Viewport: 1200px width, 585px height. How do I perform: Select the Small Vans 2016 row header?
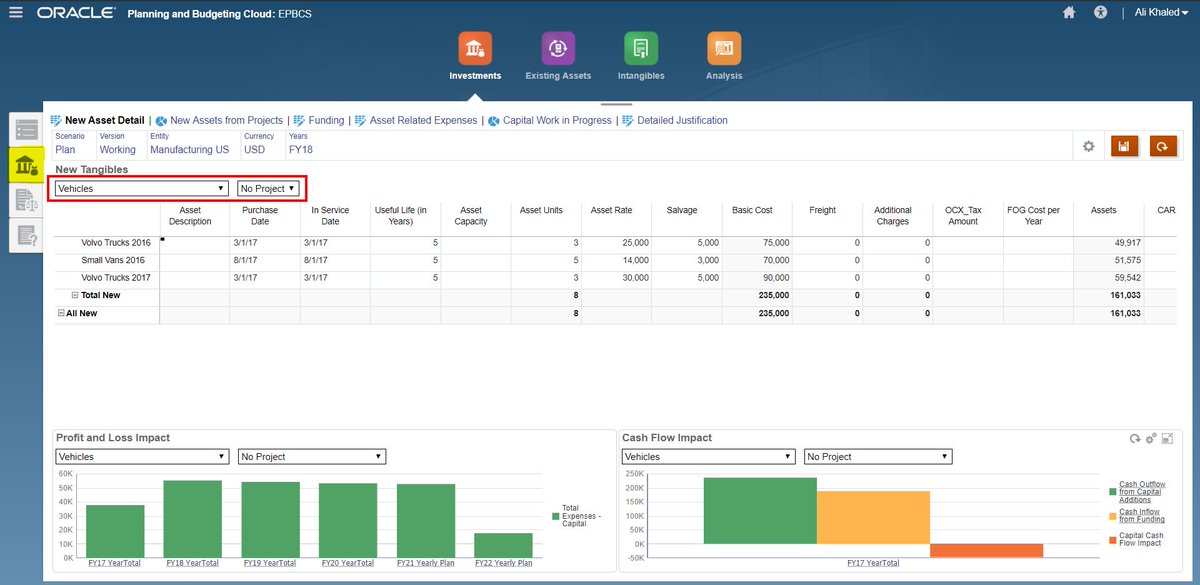click(x=106, y=260)
